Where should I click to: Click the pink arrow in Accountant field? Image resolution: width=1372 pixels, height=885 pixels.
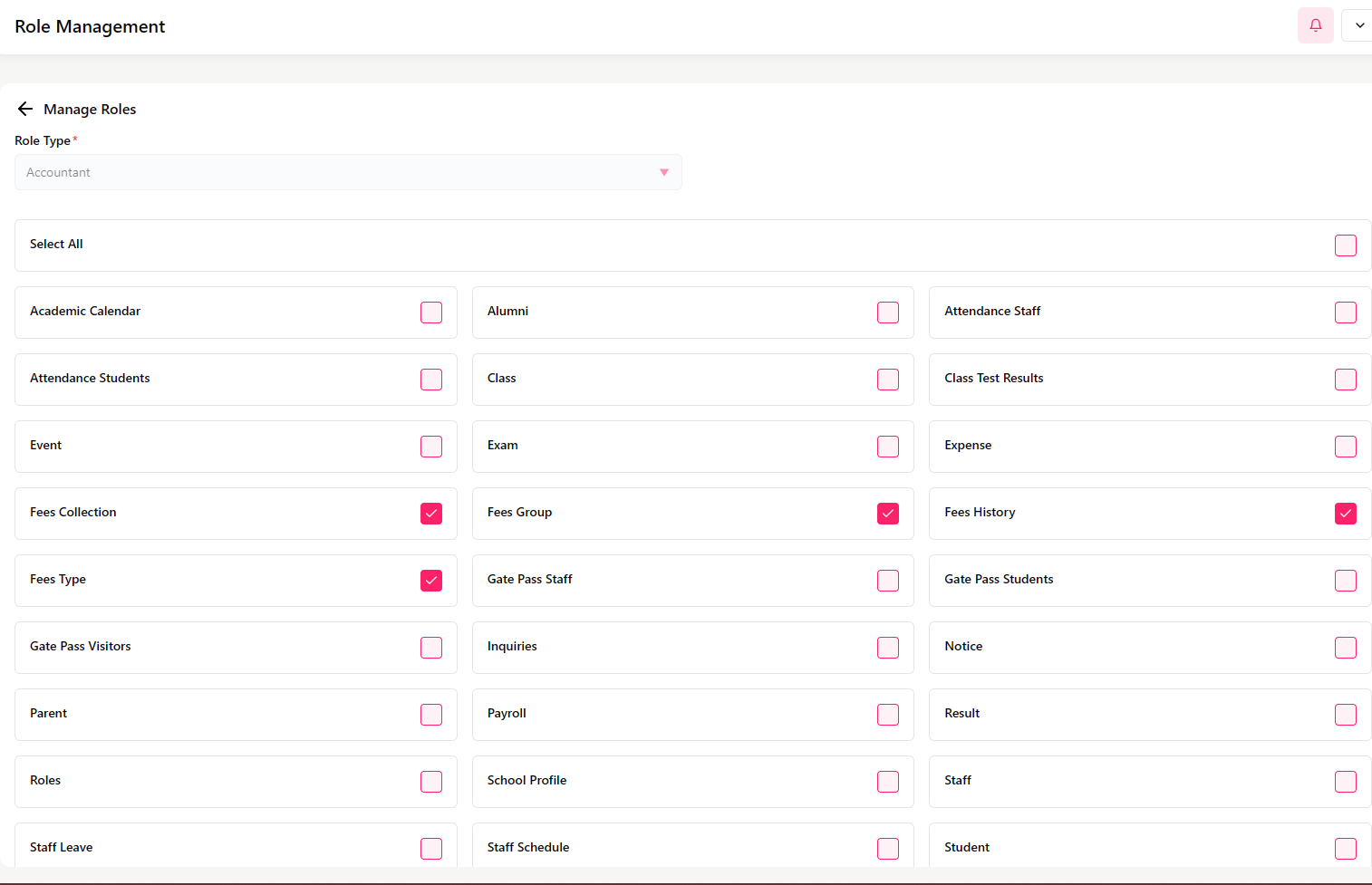point(663,172)
